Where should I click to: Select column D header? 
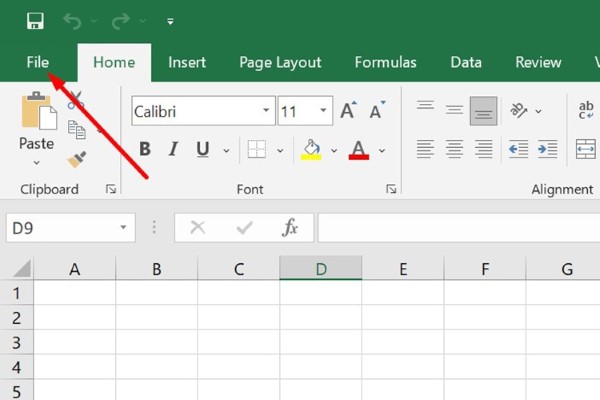pyautogui.click(x=320, y=269)
